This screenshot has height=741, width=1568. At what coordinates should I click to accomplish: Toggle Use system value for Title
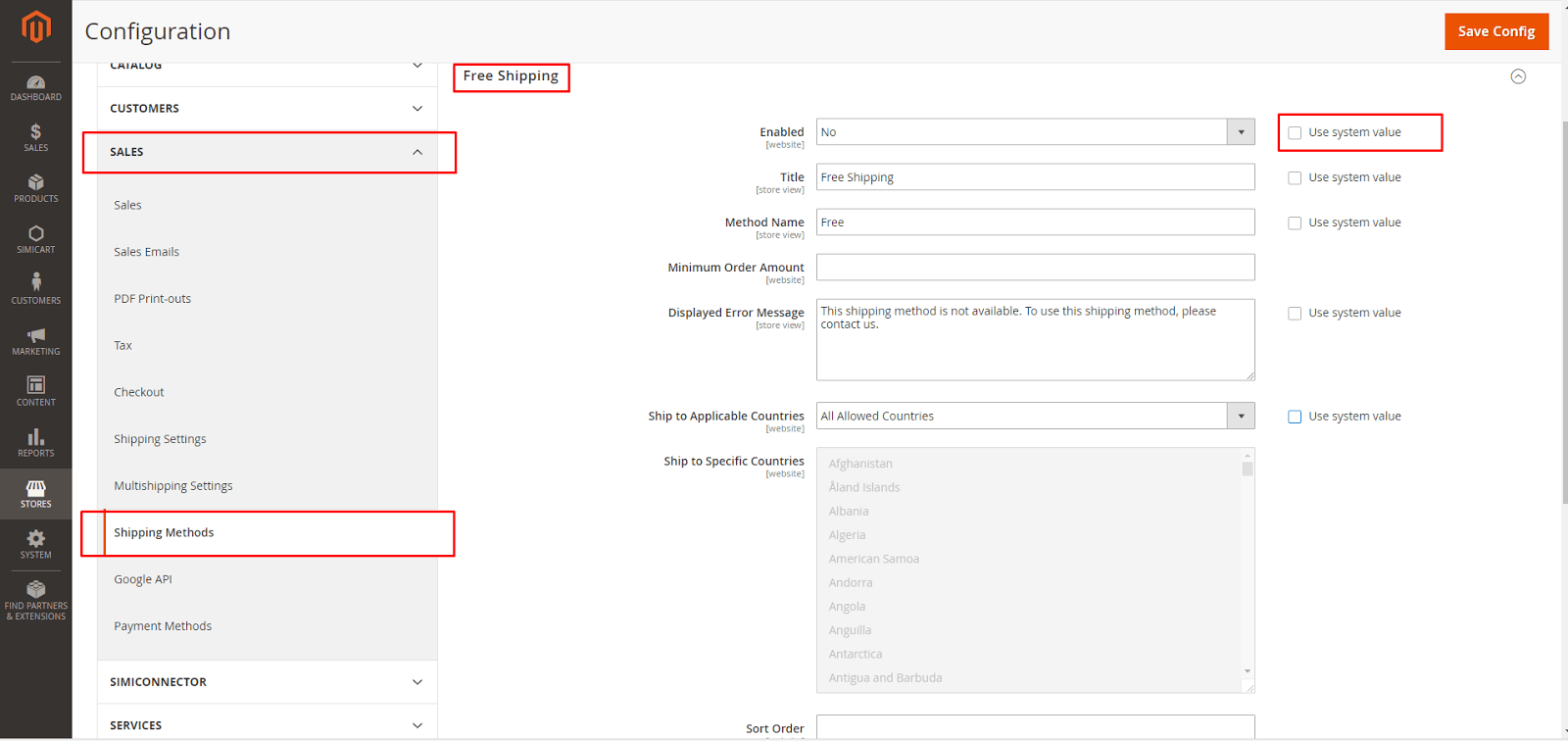(x=1295, y=177)
